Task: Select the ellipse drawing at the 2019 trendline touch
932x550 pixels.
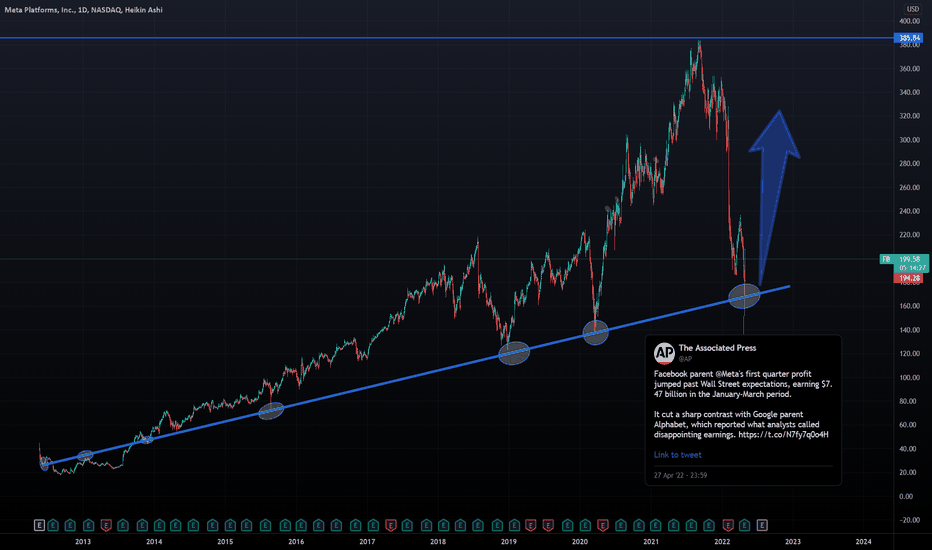Action: coord(514,353)
